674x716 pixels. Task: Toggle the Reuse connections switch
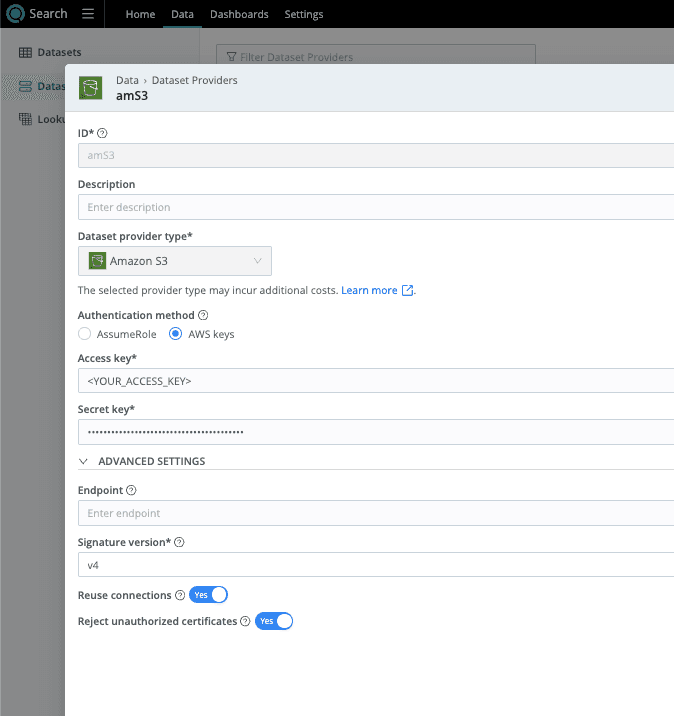[x=209, y=595]
